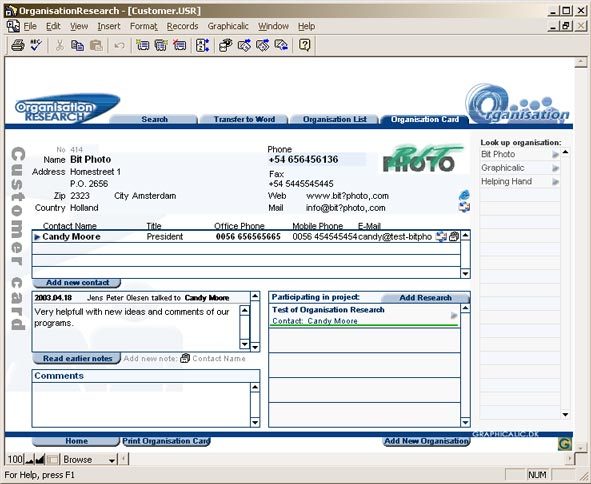
Task: Open website via Internet Explorer icon
Action: 464,195
